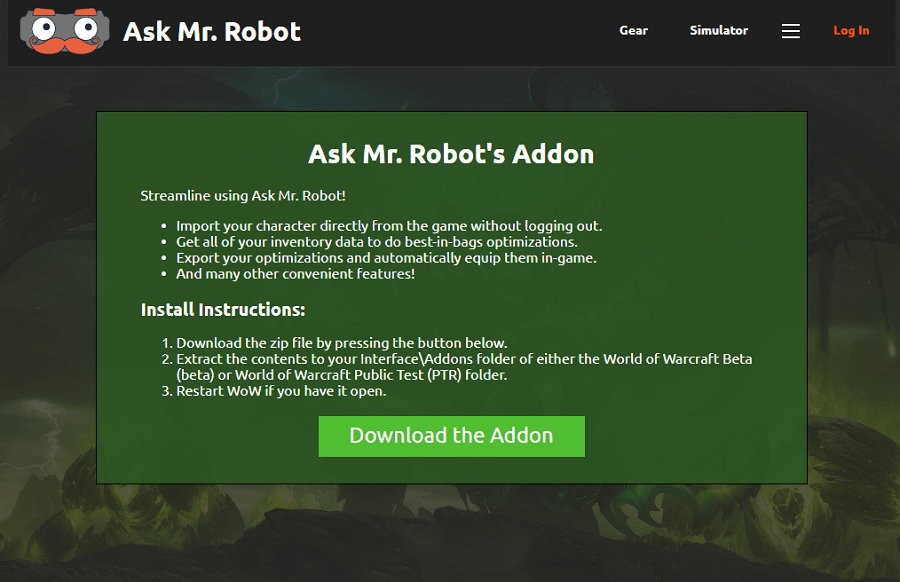Click step 1 about downloading zip file
Image resolution: width=900 pixels, height=582 pixels.
[342, 343]
